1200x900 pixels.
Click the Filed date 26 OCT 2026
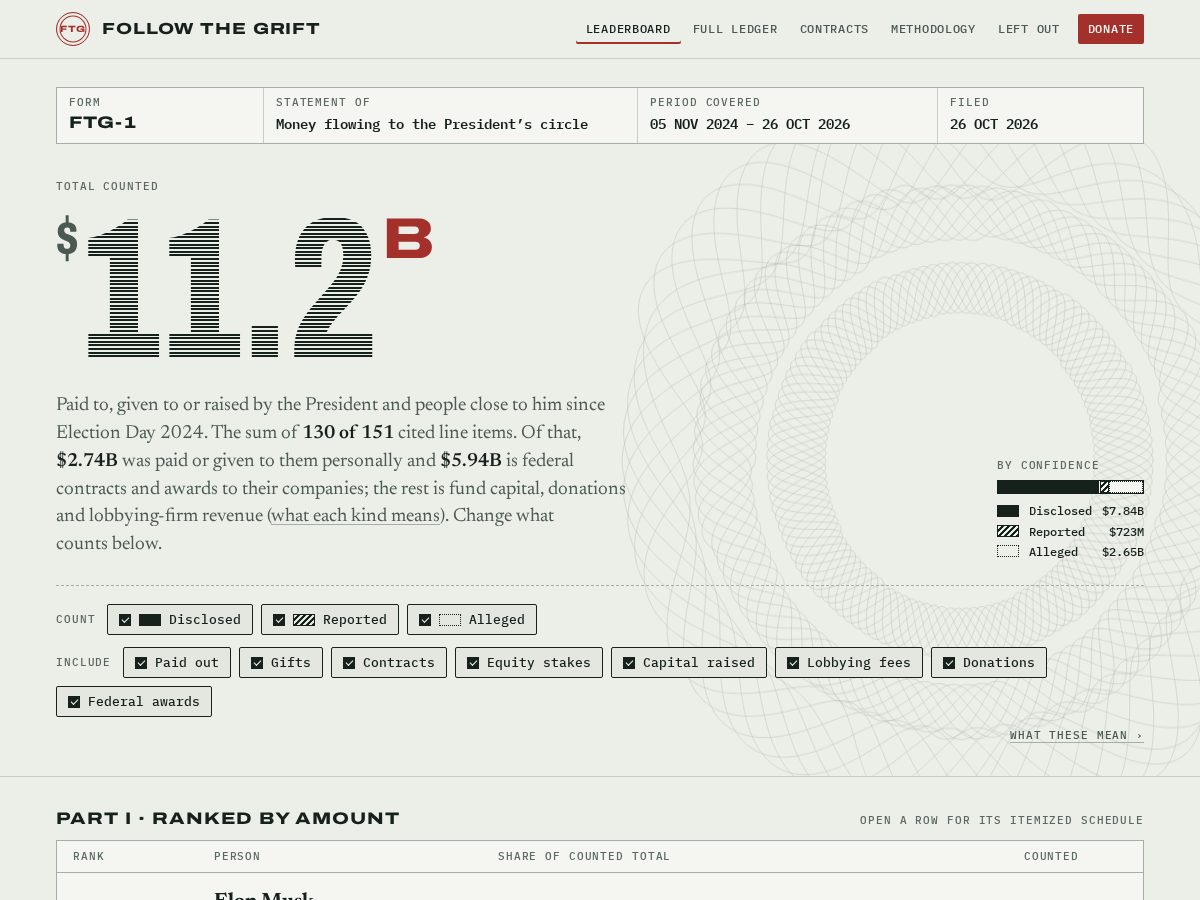(994, 125)
